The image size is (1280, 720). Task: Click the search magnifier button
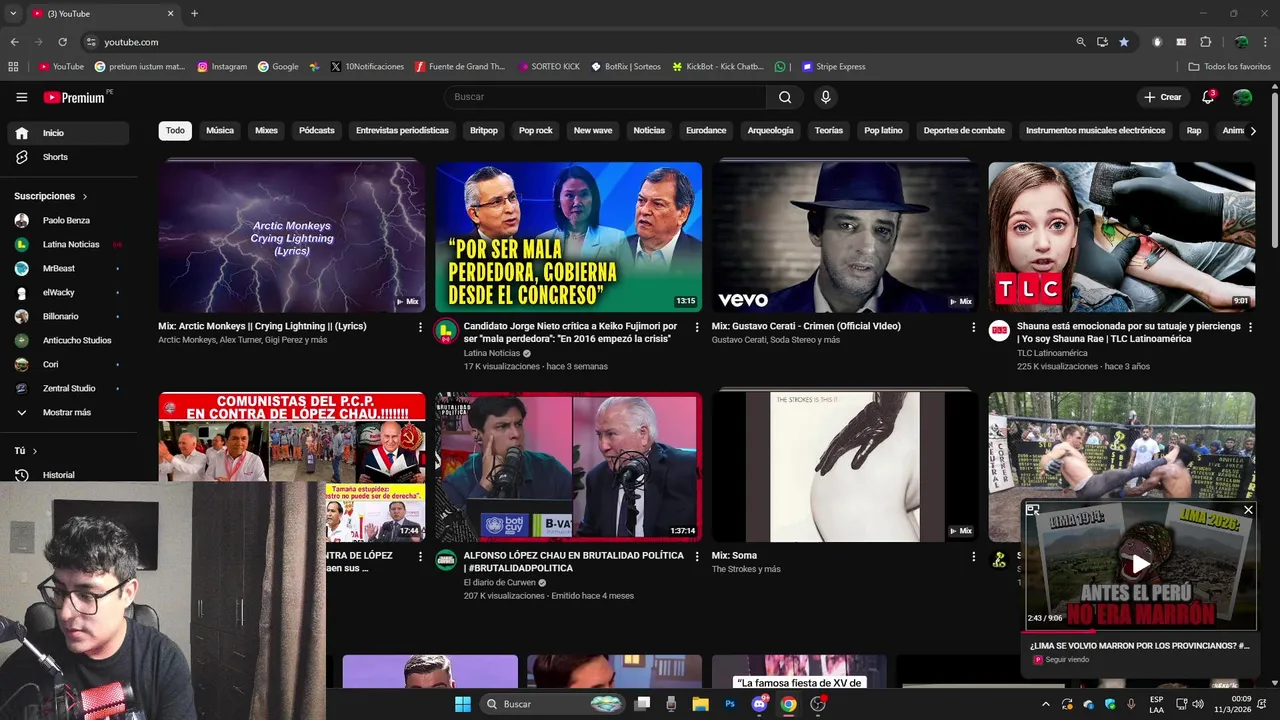pyautogui.click(x=785, y=97)
